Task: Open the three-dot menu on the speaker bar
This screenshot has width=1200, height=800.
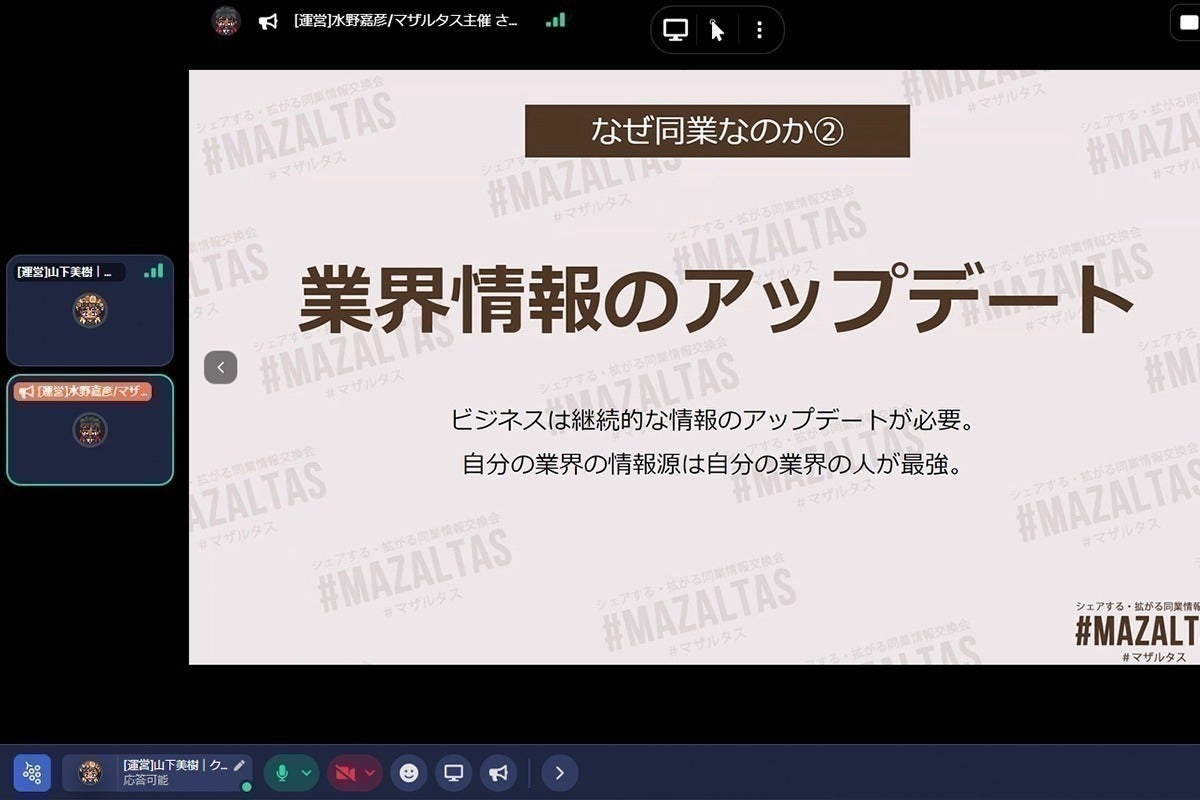Action: [759, 29]
